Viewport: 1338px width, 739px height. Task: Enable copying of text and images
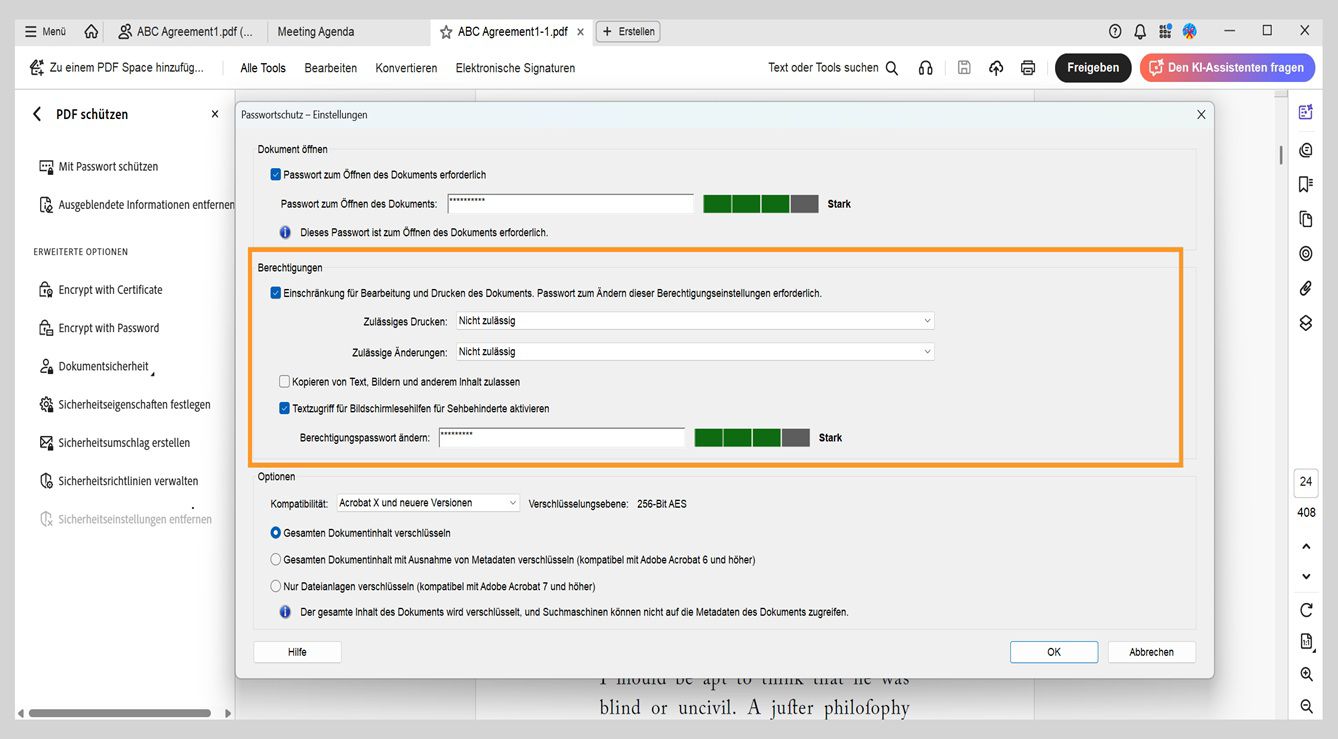pos(283,381)
